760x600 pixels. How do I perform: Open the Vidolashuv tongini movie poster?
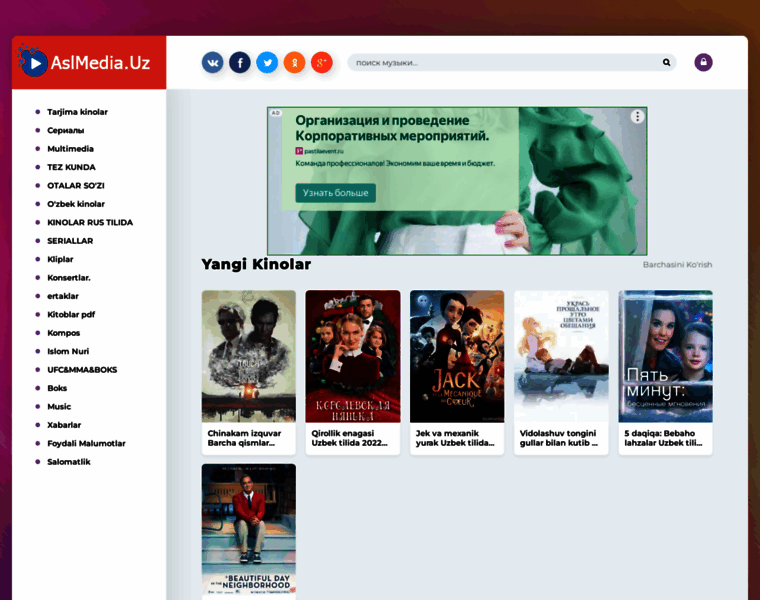coord(561,356)
